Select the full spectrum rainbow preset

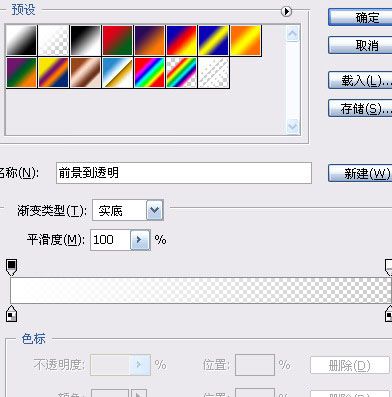click(149, 72)
